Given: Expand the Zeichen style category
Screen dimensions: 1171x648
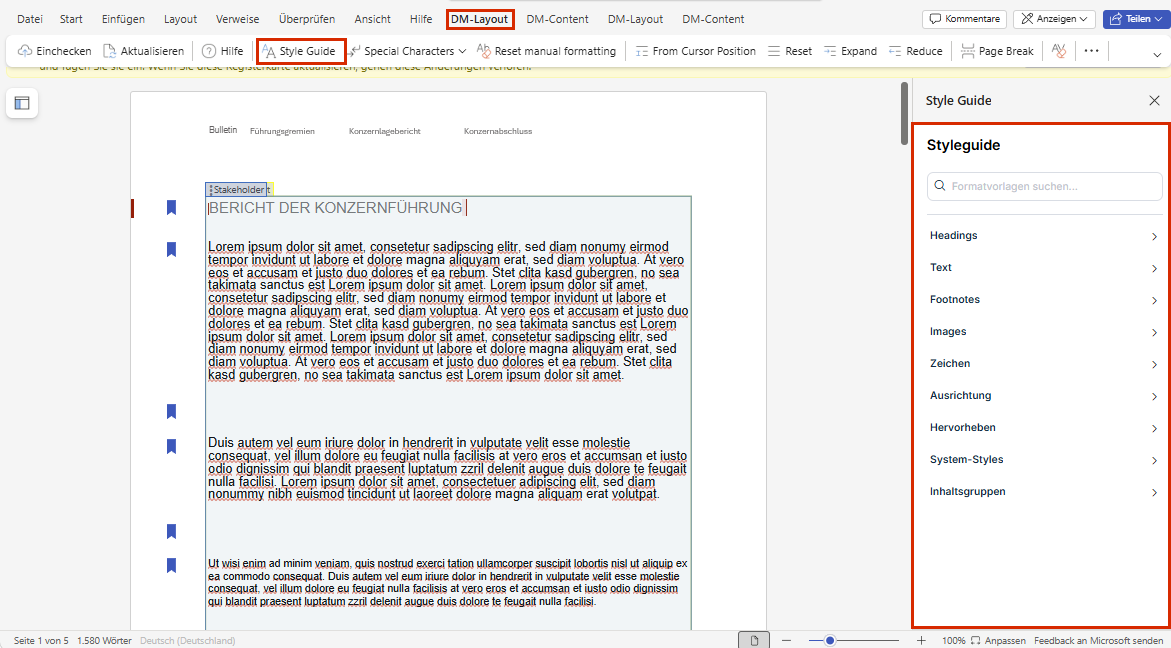Looking at the screenshot, I should [x=1045, y=364].
